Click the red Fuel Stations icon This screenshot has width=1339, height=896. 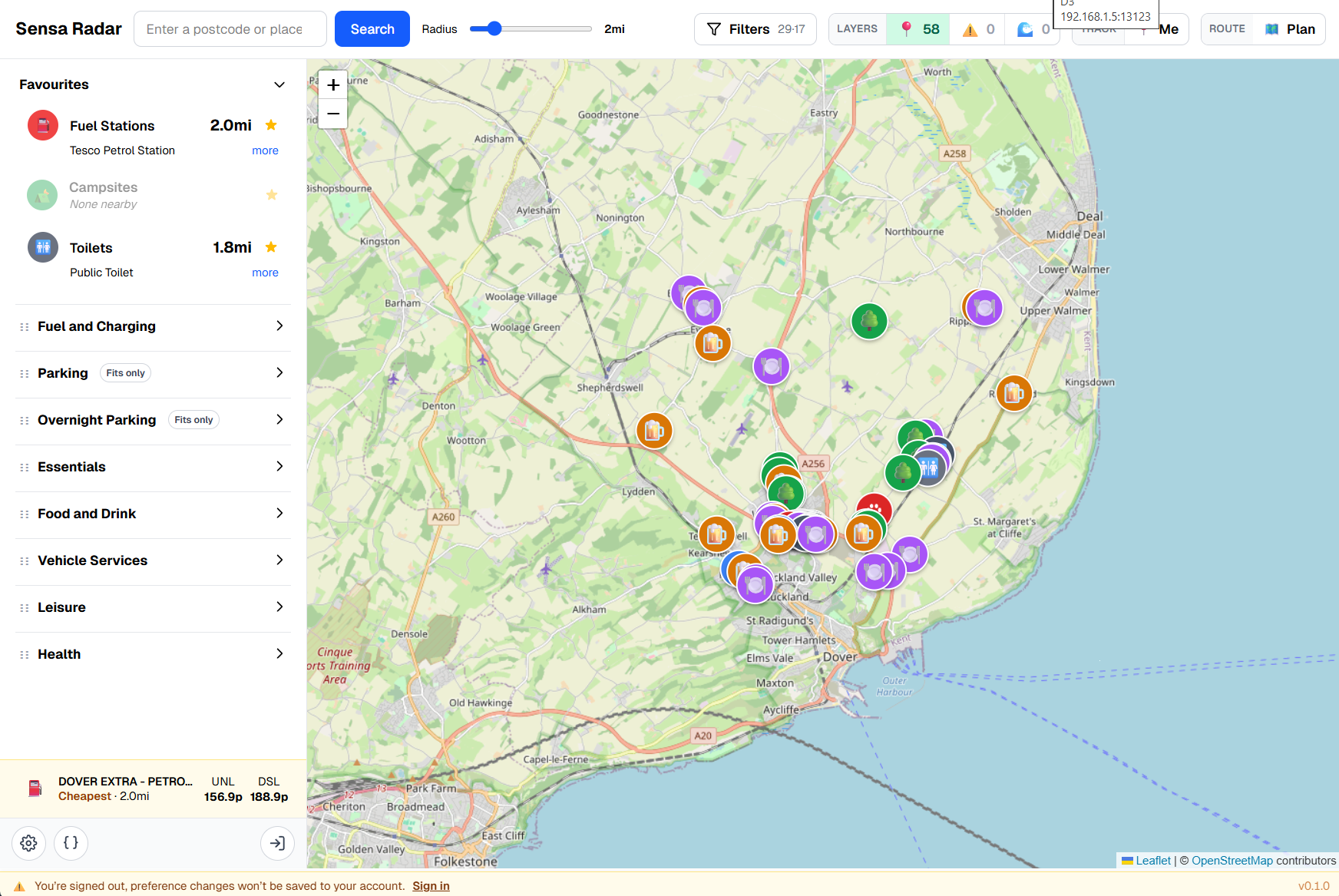[x=43, y=126]
